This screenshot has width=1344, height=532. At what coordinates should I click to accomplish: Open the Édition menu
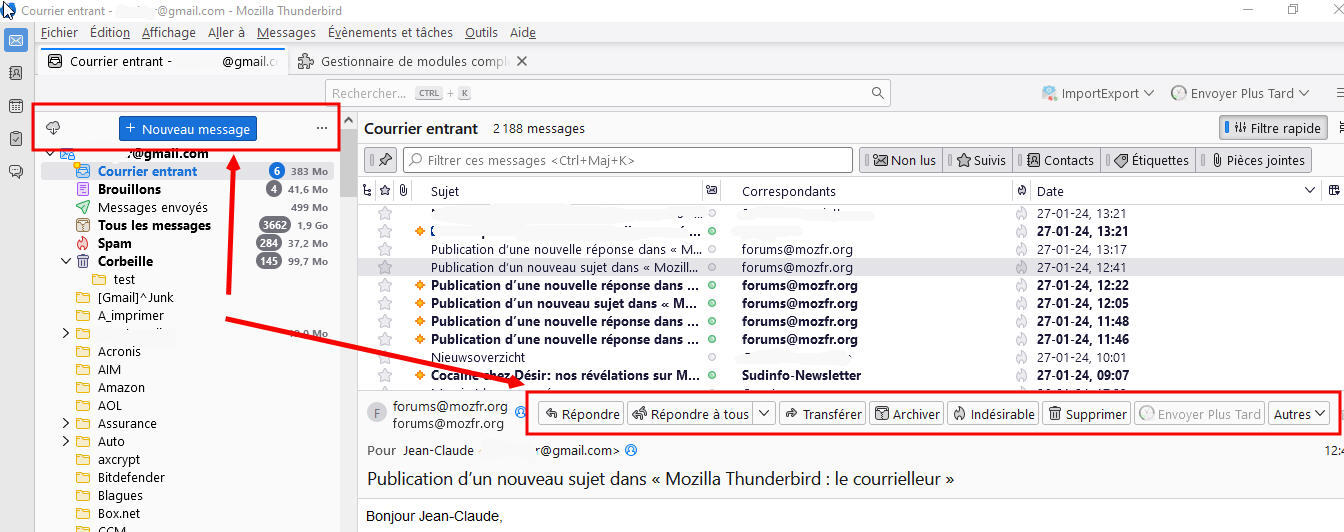[x=110, y=32]
